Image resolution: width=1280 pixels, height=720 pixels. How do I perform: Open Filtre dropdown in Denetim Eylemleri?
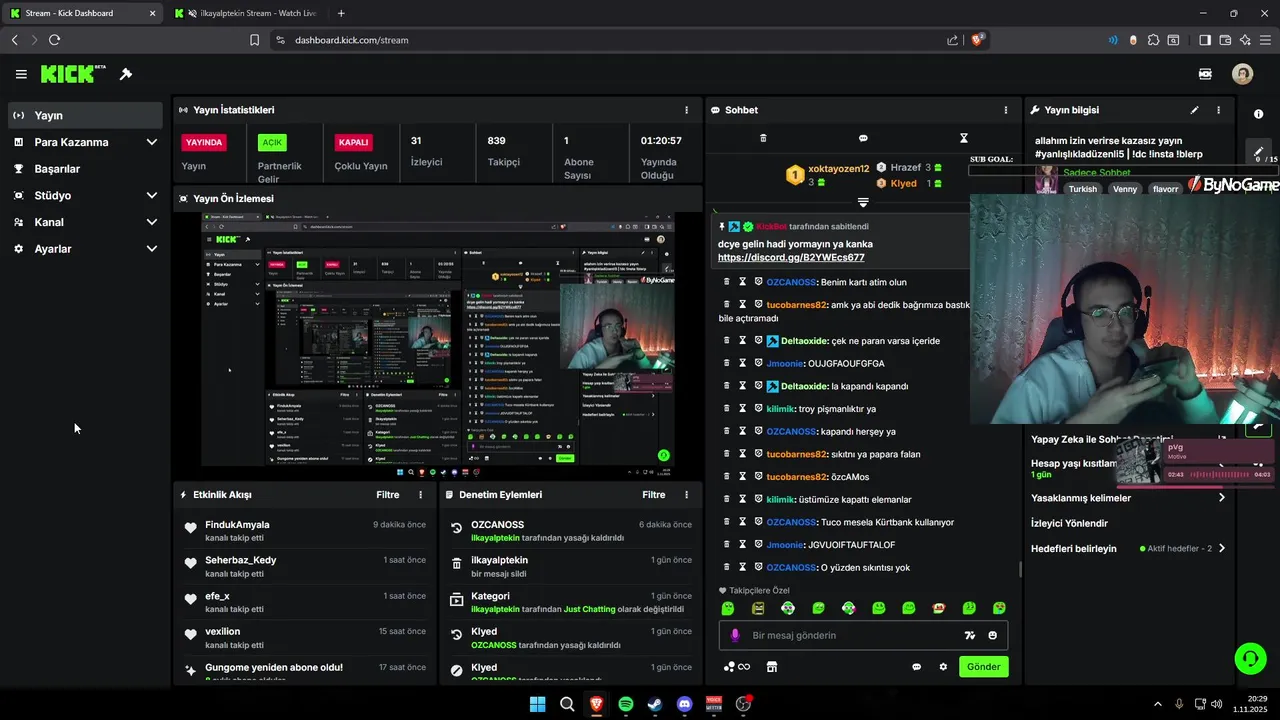[653, 495]
